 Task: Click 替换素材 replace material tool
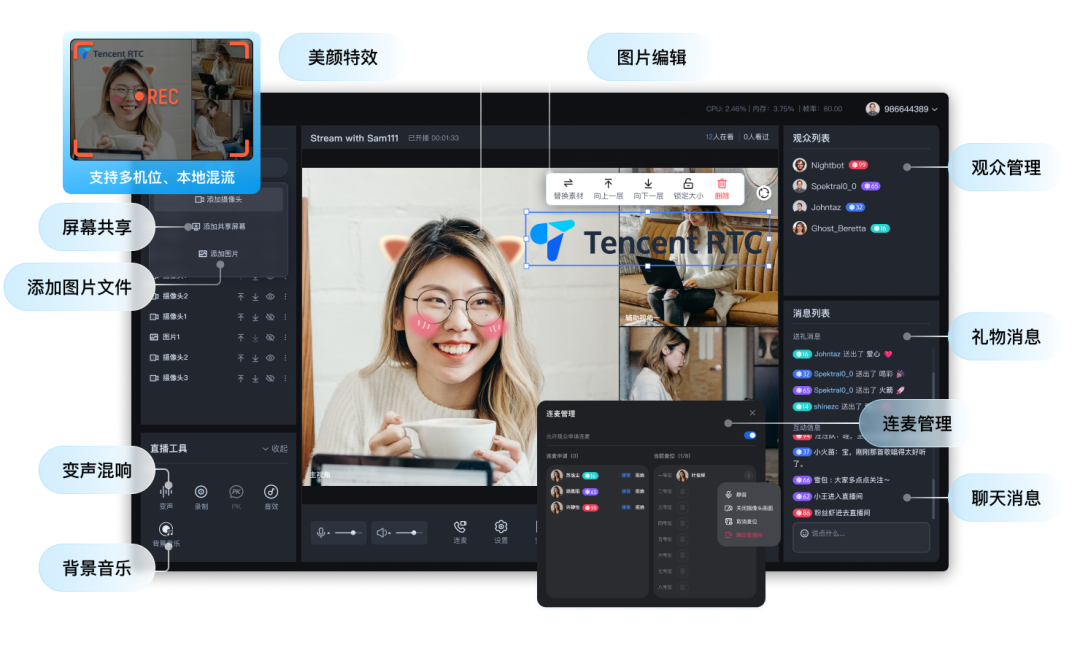568,189
